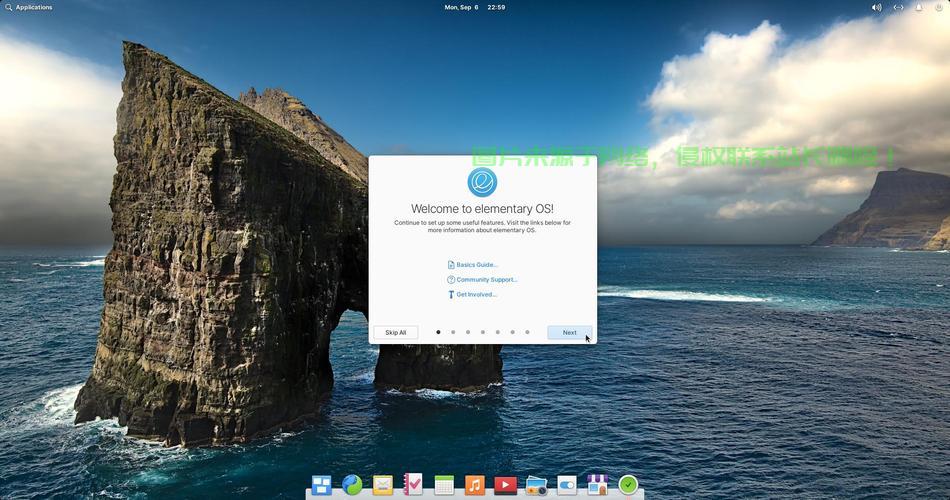Open the Music app in dock
This screenshot has width=950, height=500.
click(x=475, y=485)
